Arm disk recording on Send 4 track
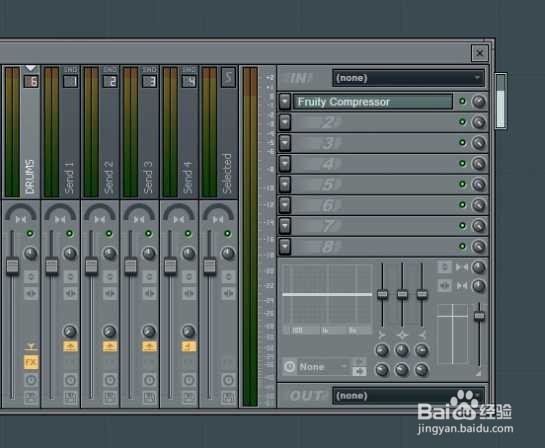Viewport: 545px width, 448px height. [x=189, y=397]
